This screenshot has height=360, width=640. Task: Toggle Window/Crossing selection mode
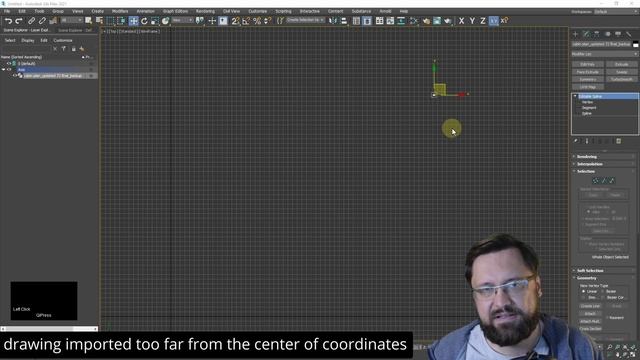click(x=122, y=20)
